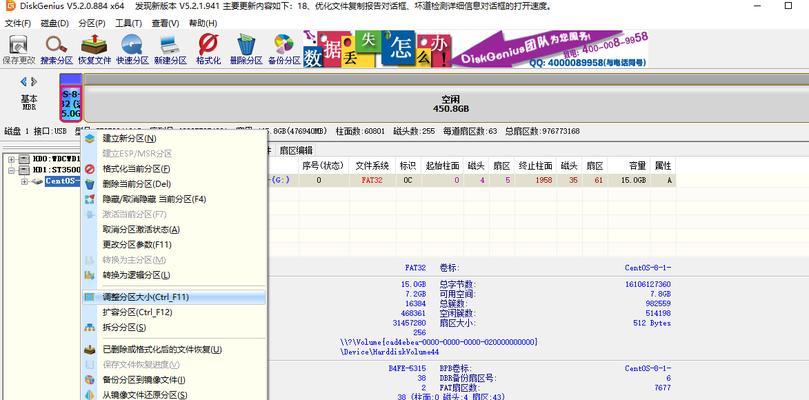
Task: Click the icon beside 拆分分区(S)
Action: 90,328
